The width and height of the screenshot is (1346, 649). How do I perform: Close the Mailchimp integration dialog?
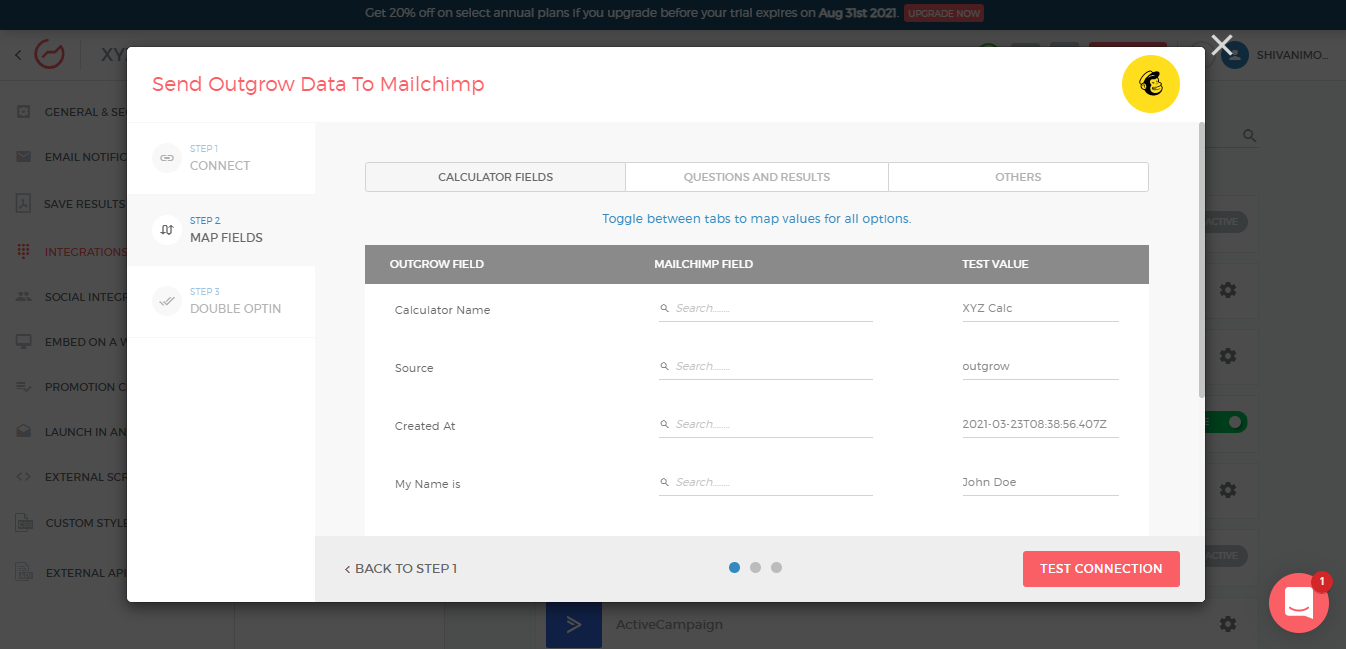[1221, 44]
